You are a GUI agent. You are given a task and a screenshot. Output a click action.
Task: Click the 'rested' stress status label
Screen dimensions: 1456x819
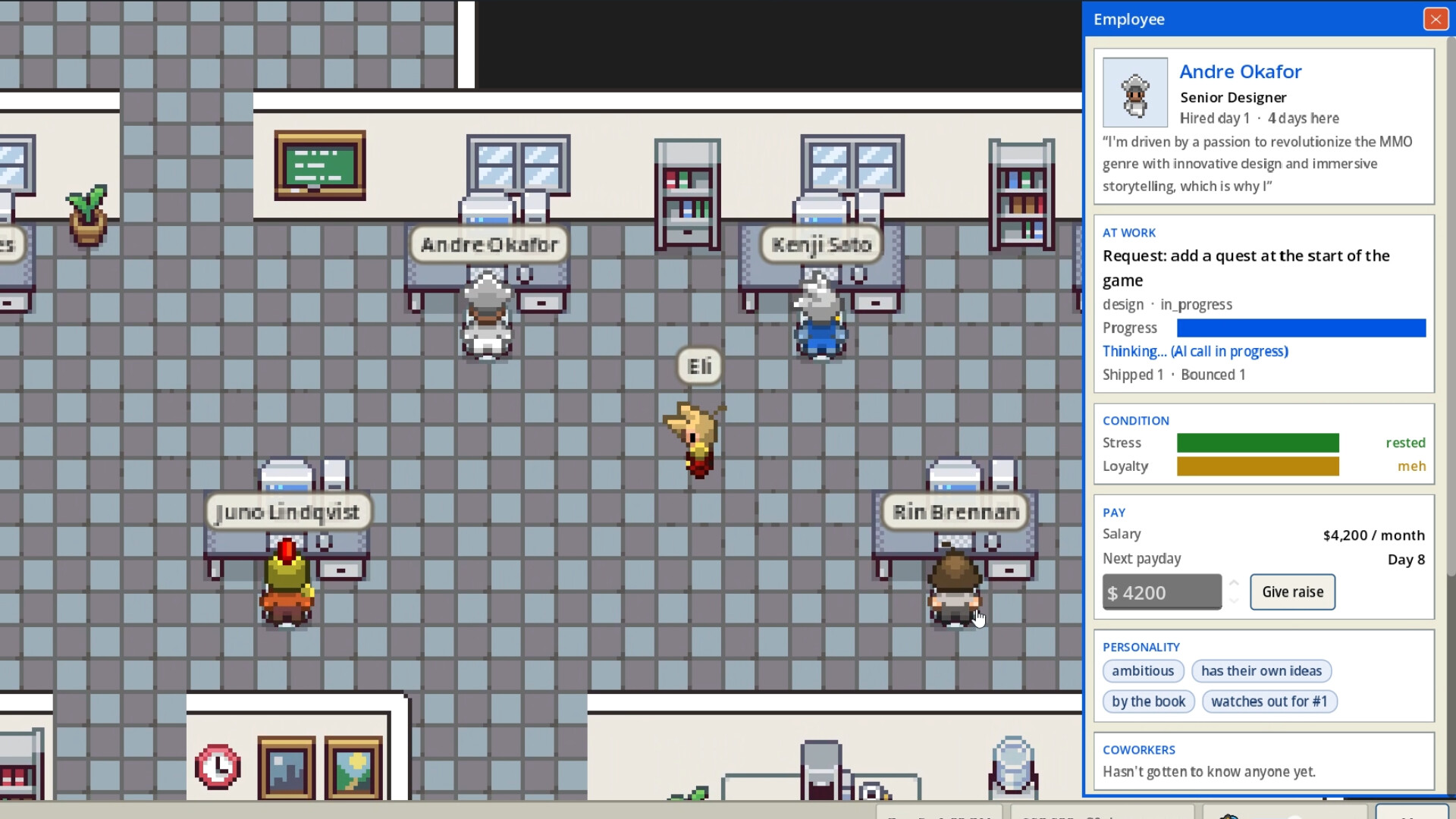(1405, 443)
